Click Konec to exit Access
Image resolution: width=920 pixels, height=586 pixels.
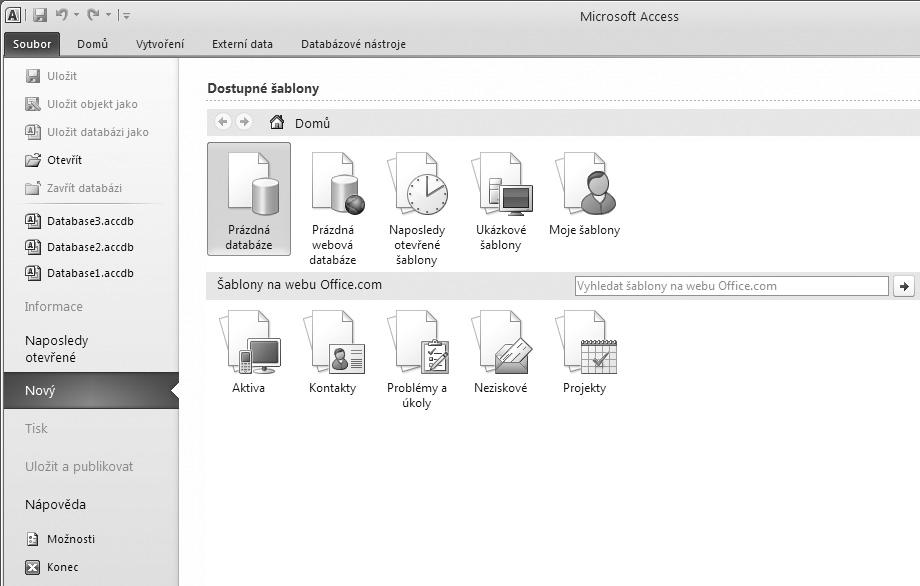(x=52, y=567)
